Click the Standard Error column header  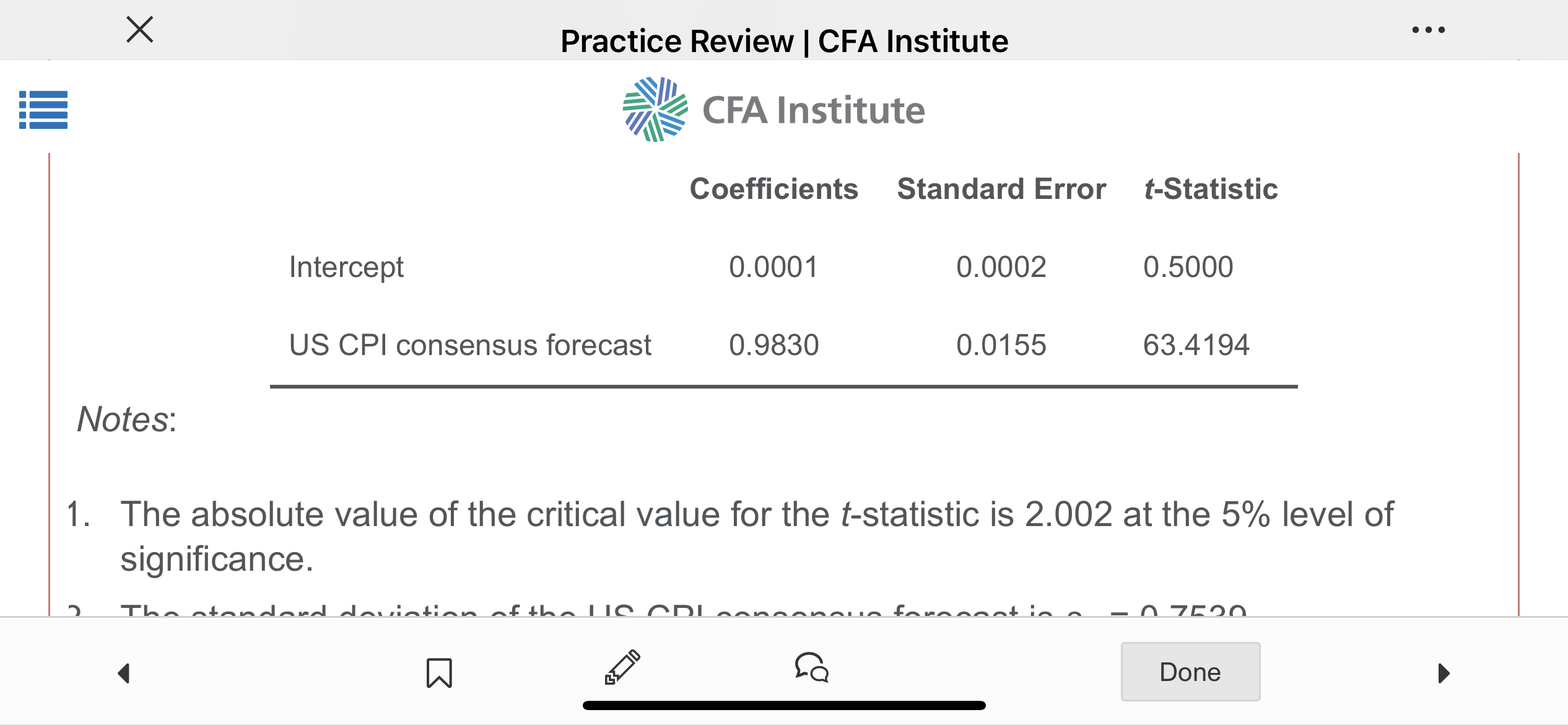click(x=1001, y=189)
